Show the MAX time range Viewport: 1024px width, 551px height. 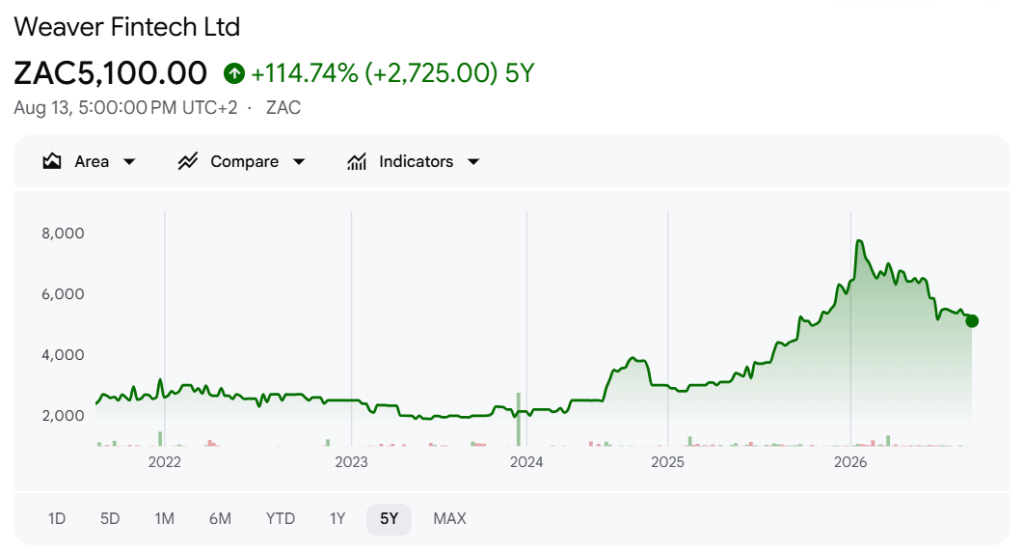pyautogui.click(x=450, y=519)
